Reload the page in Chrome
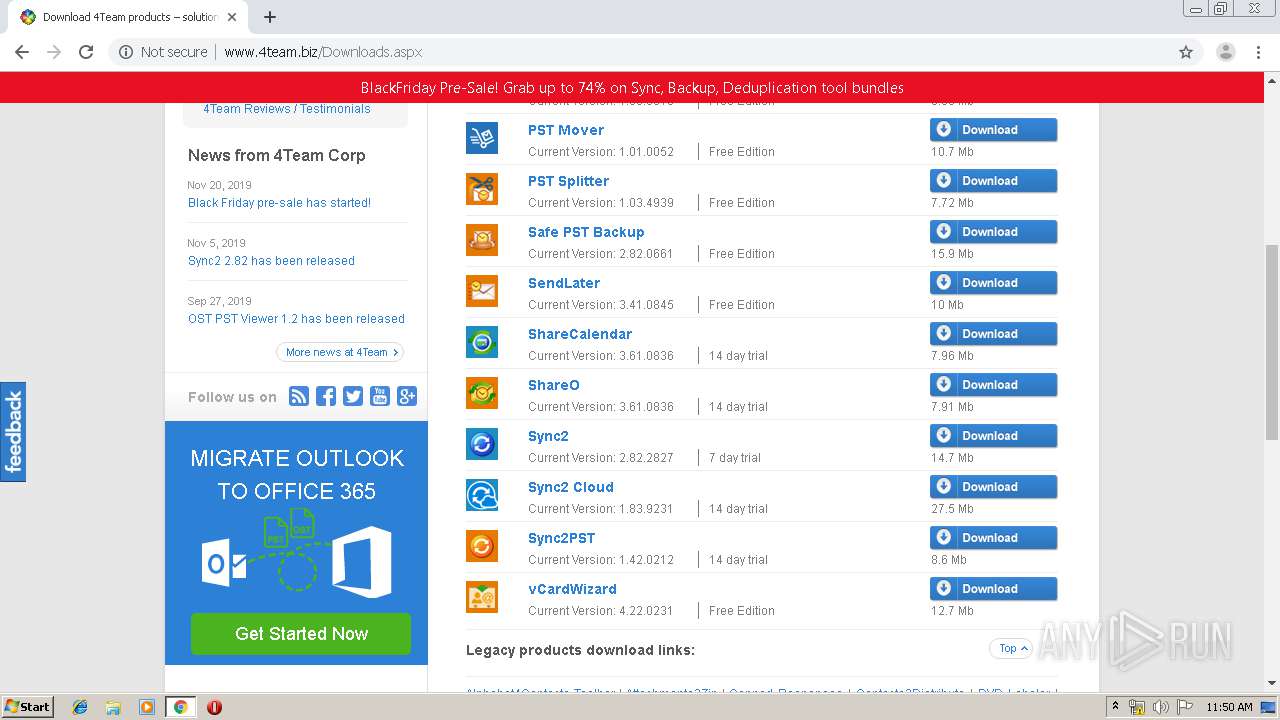 (86, 52)
